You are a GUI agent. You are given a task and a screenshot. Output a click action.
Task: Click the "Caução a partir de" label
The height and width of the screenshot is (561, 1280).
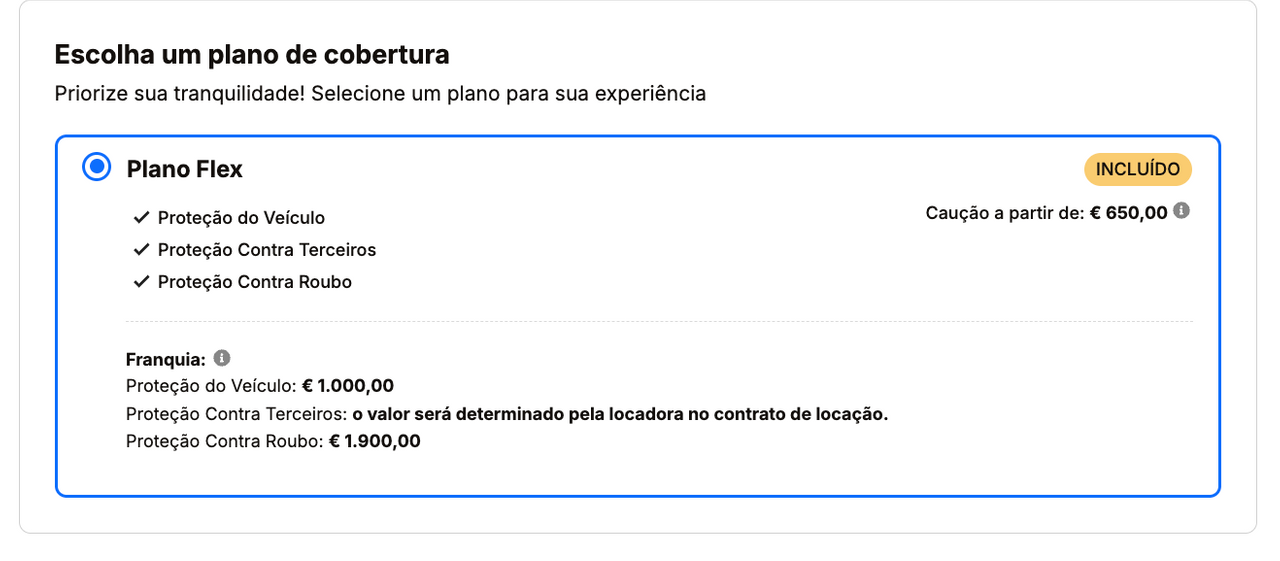coord(1005,213)
